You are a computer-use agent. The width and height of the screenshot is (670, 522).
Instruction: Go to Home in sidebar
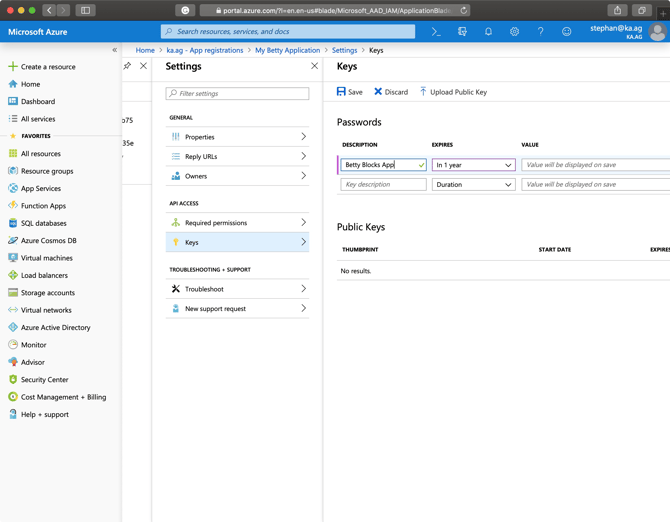24,84
